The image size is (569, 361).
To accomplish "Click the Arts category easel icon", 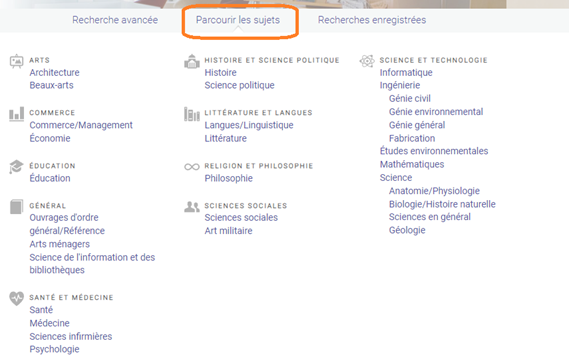I will (x=16, y=61).
